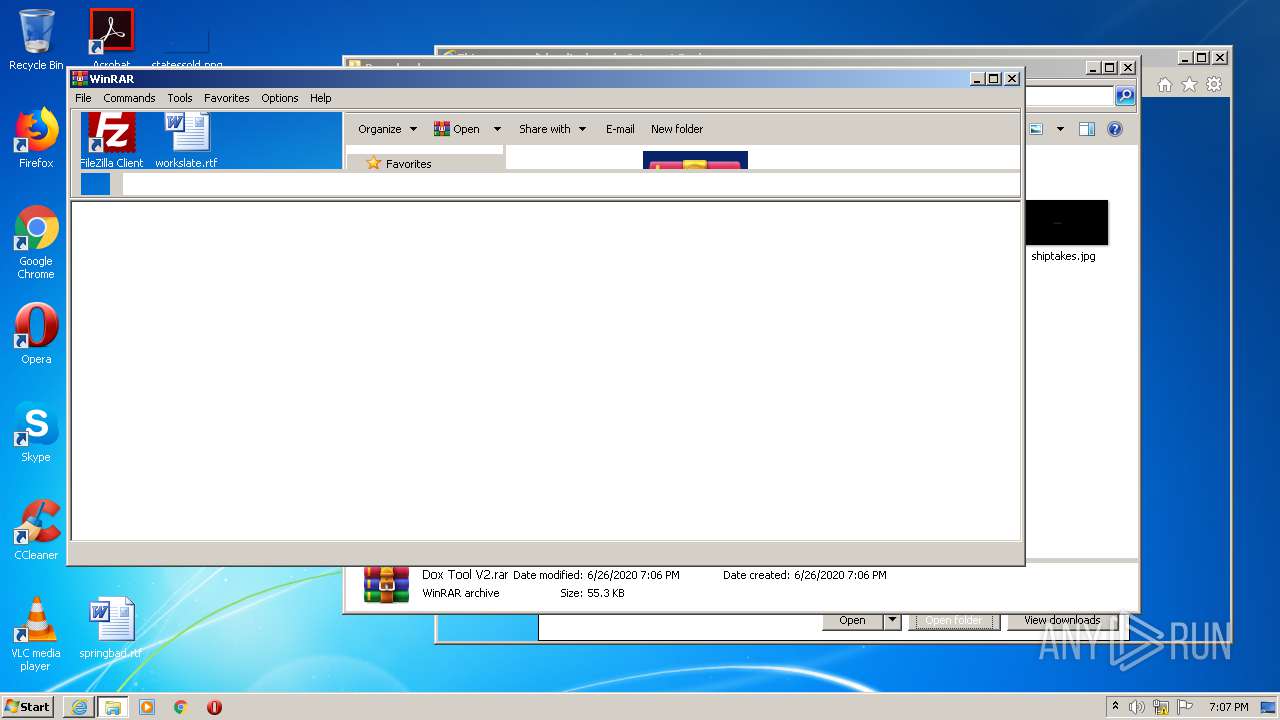Click the Action Center flag tray icon
1280x720 pixels.
click(1184, 707)
